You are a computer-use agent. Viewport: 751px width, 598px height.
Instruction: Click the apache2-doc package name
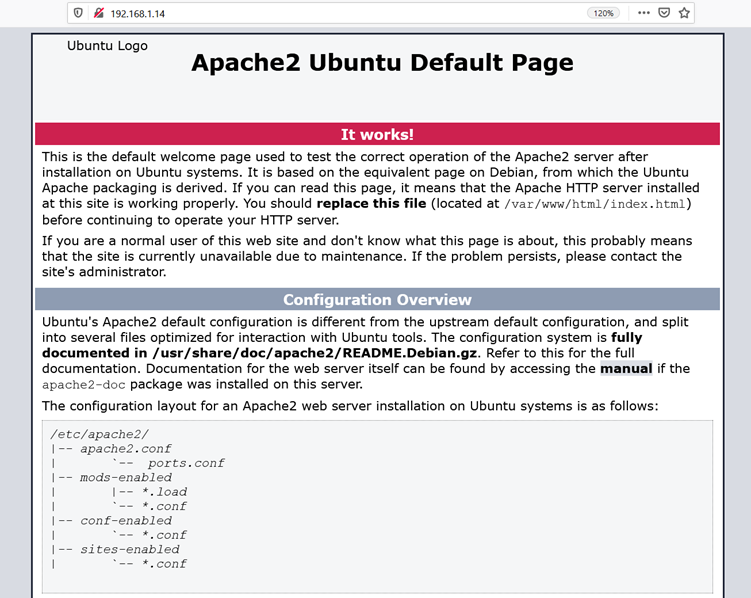click(x=83, y=384)
